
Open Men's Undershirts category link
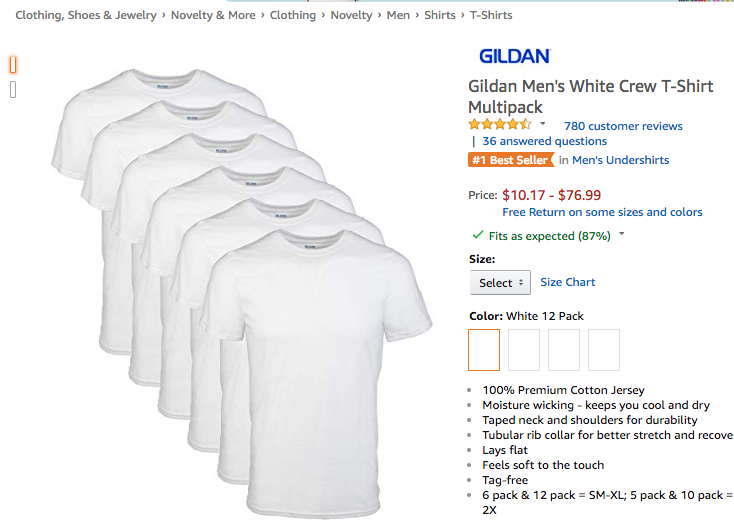pos(621,160)
